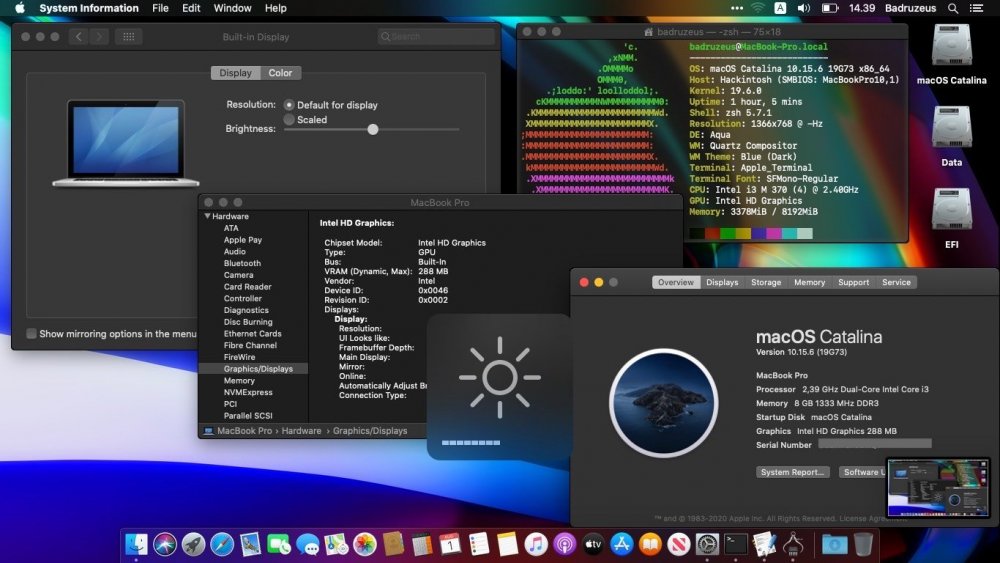Select macOS Catalina drive on desktop
The height and width of the screenshot is (563, 1000).
[x=951, y=54]
